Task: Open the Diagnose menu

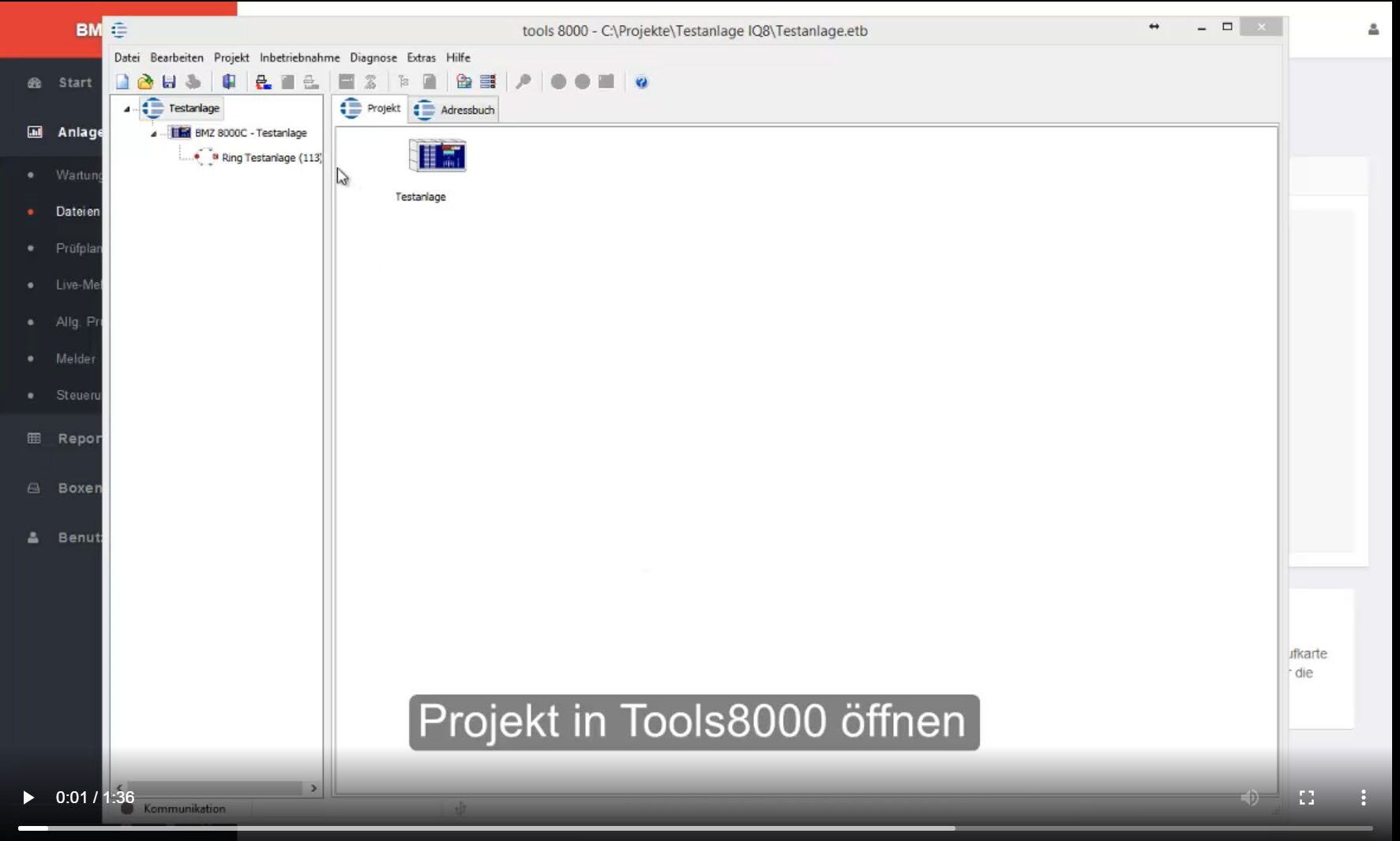Action: click(373, 58)
